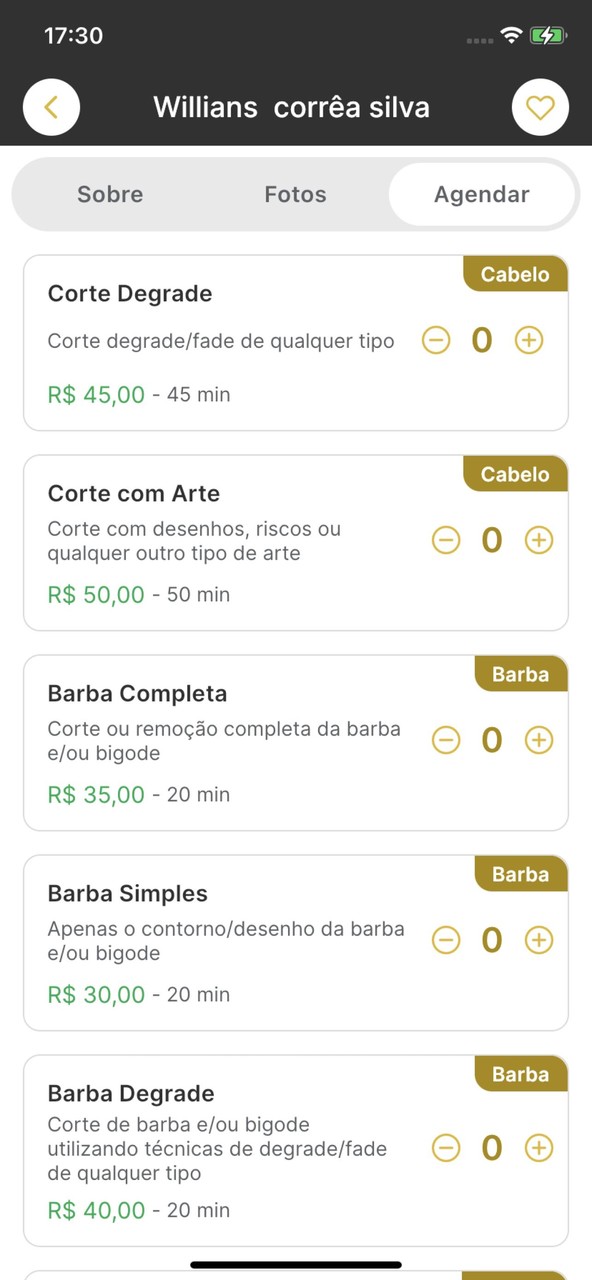Switch to the Sobre tab
Viewport: 592px width, 1280px height.
(110, 194)
